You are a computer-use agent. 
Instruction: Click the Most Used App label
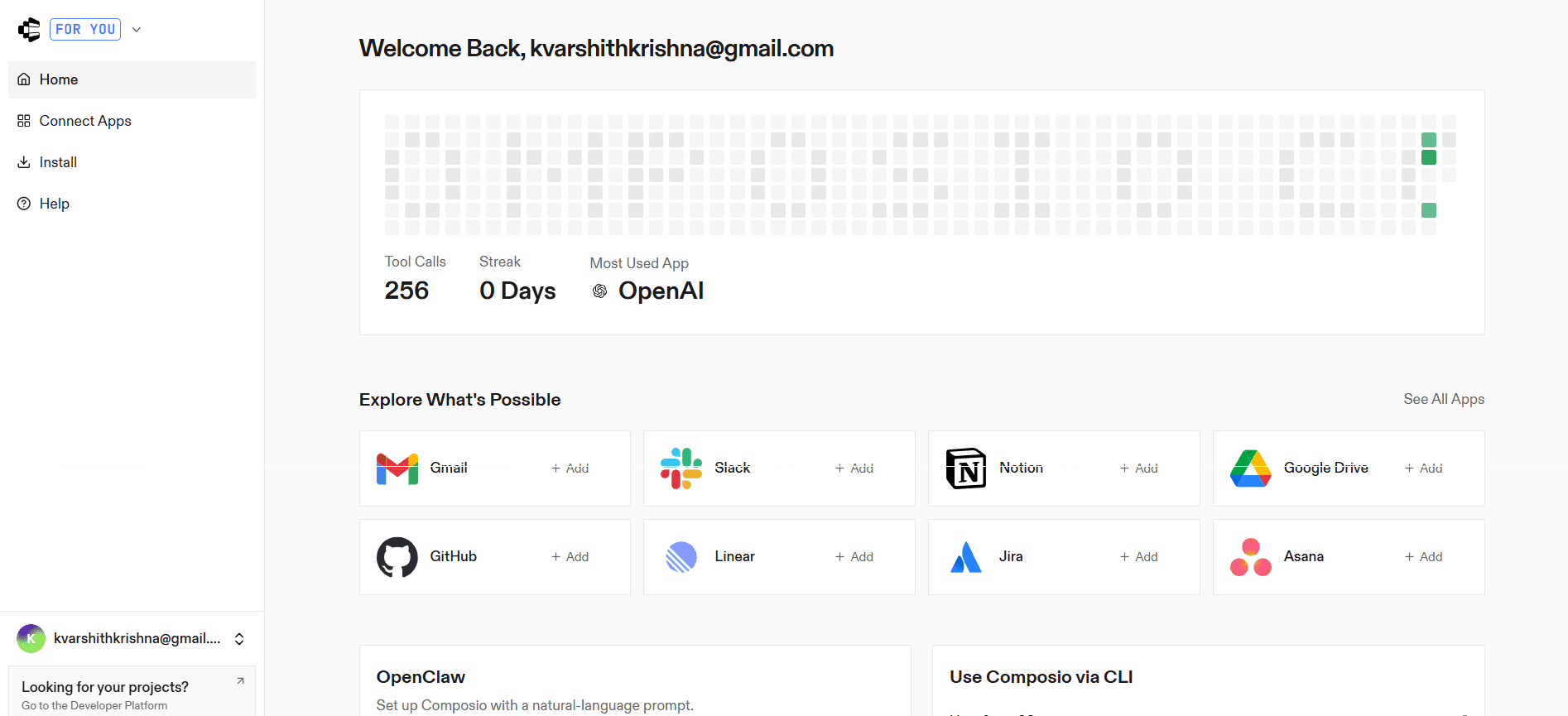coord(639,263)
